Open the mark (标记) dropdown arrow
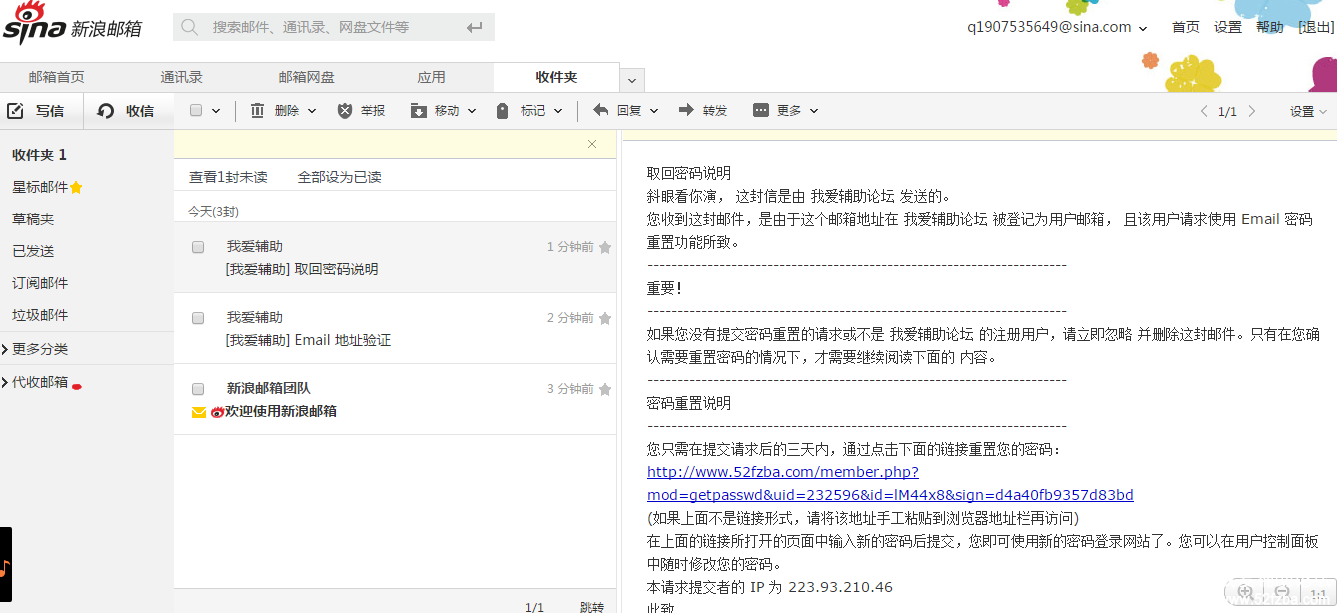Viewport: 1337px width, 613px height. tap(558, 111)
